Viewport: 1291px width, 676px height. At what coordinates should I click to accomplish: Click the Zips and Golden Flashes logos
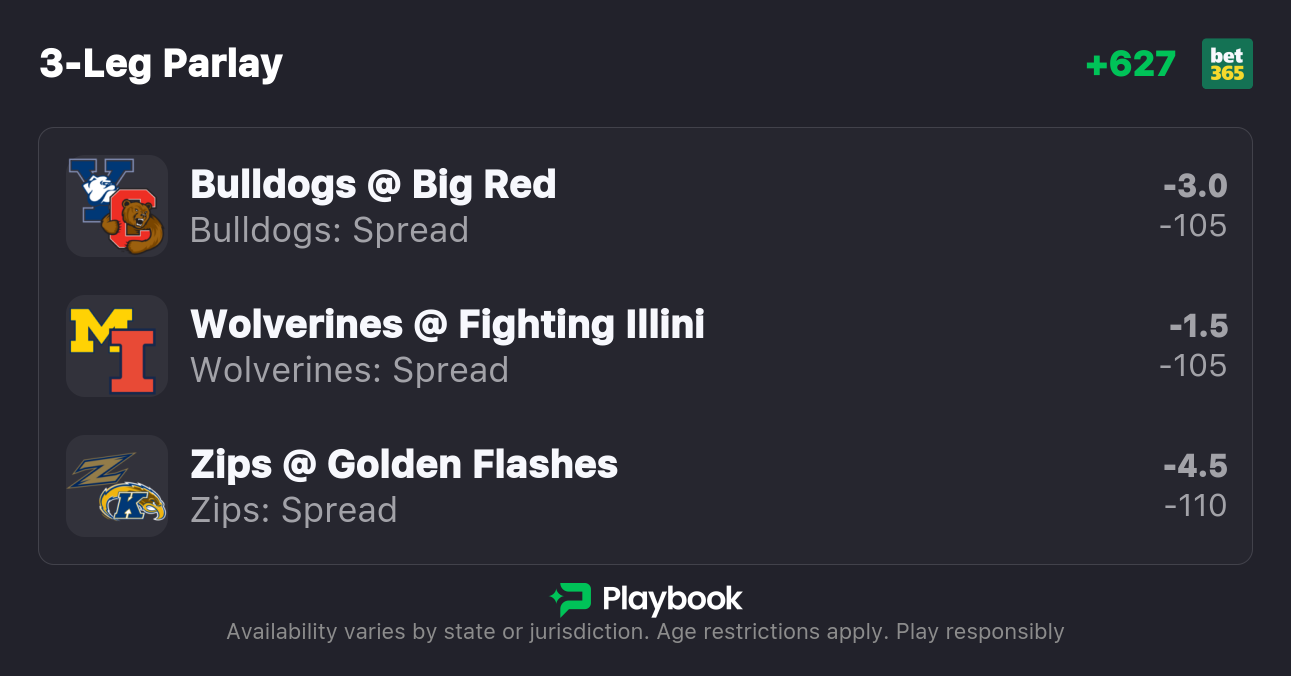(x=117, y=486)
